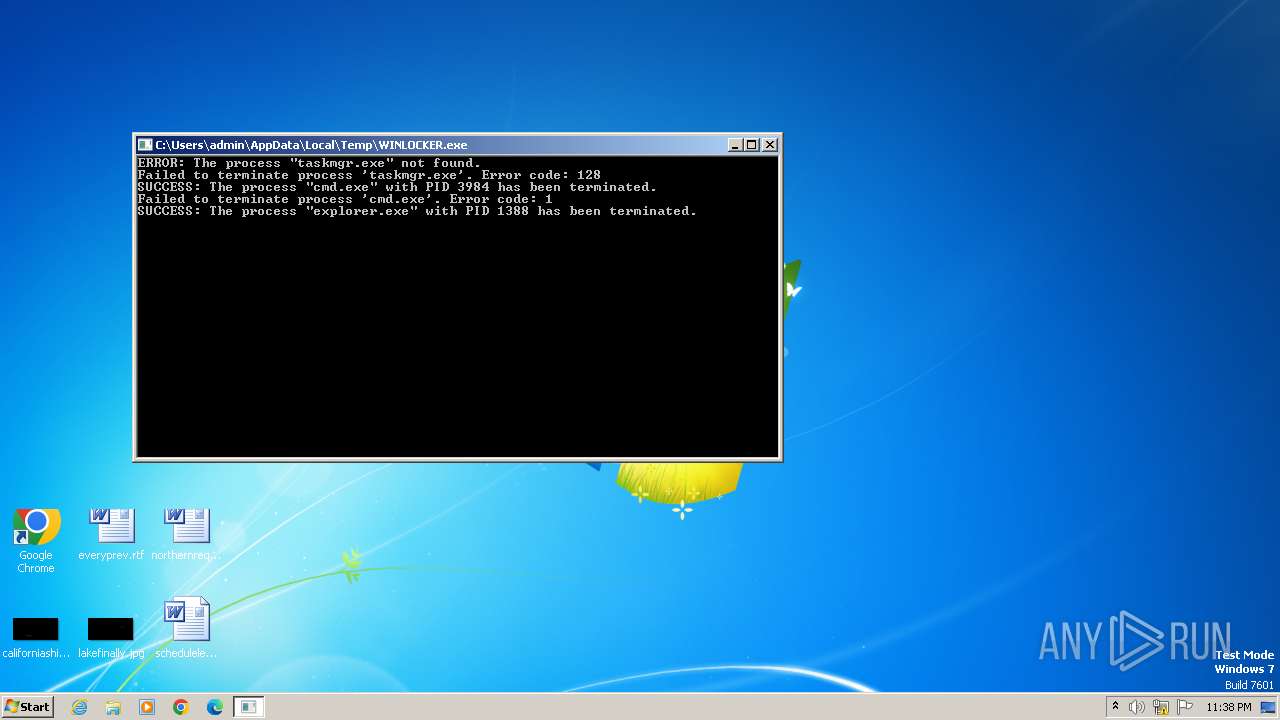Screen dimensions: 1280x720
Task: Click the 11:38 PM clock
Action: click(x=1229, y=707)
